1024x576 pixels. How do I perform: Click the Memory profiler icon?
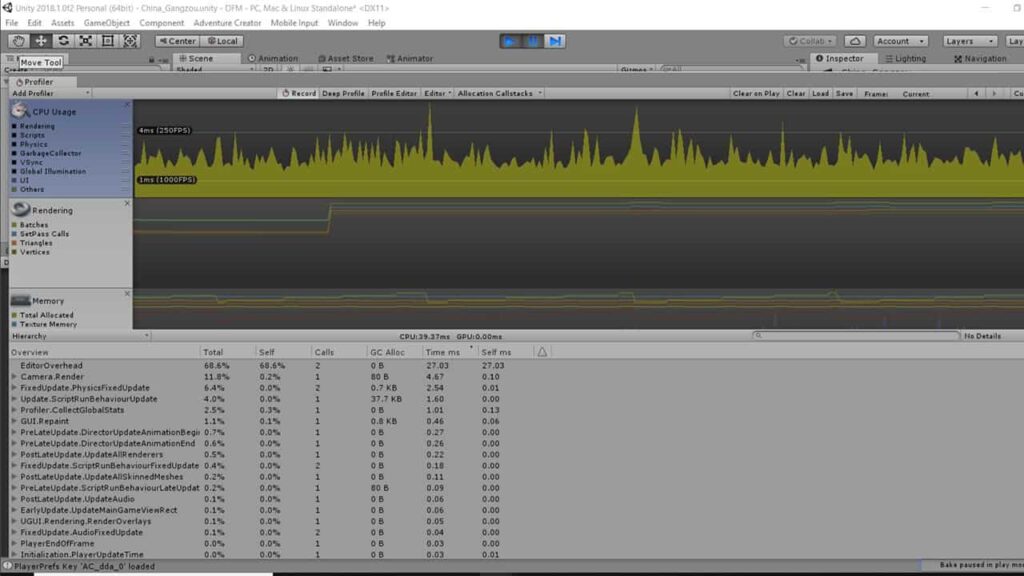tap(20, 300)
